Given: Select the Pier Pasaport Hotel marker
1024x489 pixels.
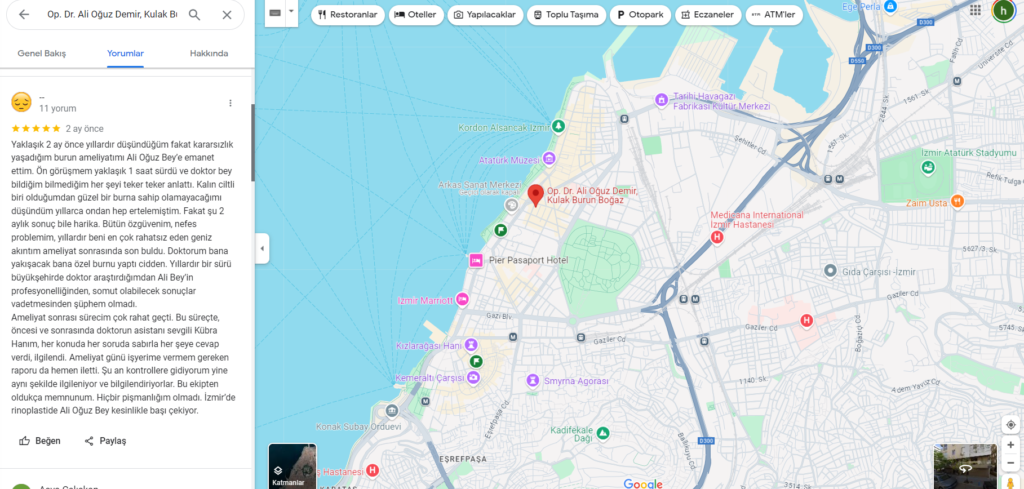Looking at the screenshot, I should tap(475, 260).
